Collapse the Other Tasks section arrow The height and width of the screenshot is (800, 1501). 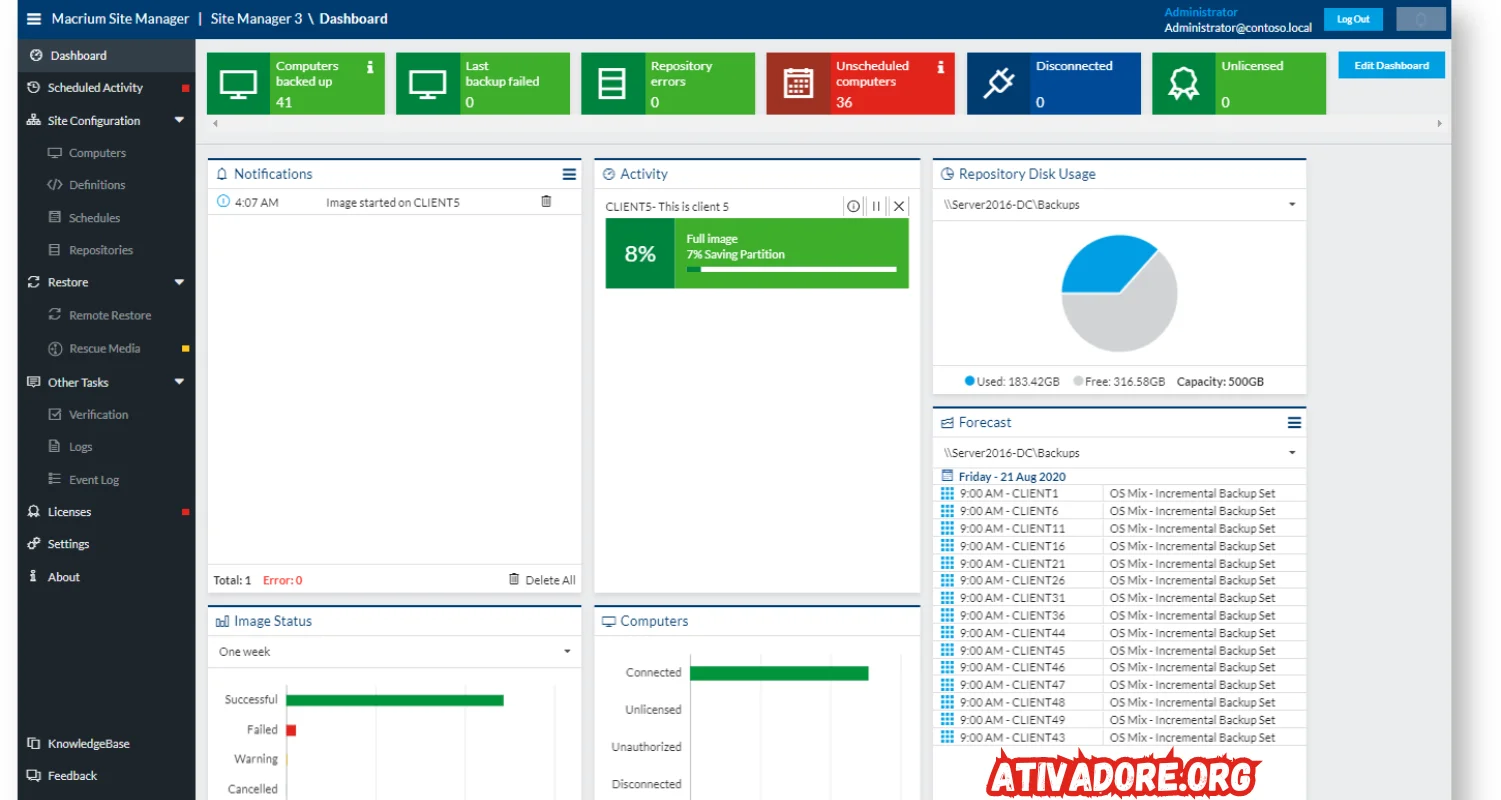point(180,382)
